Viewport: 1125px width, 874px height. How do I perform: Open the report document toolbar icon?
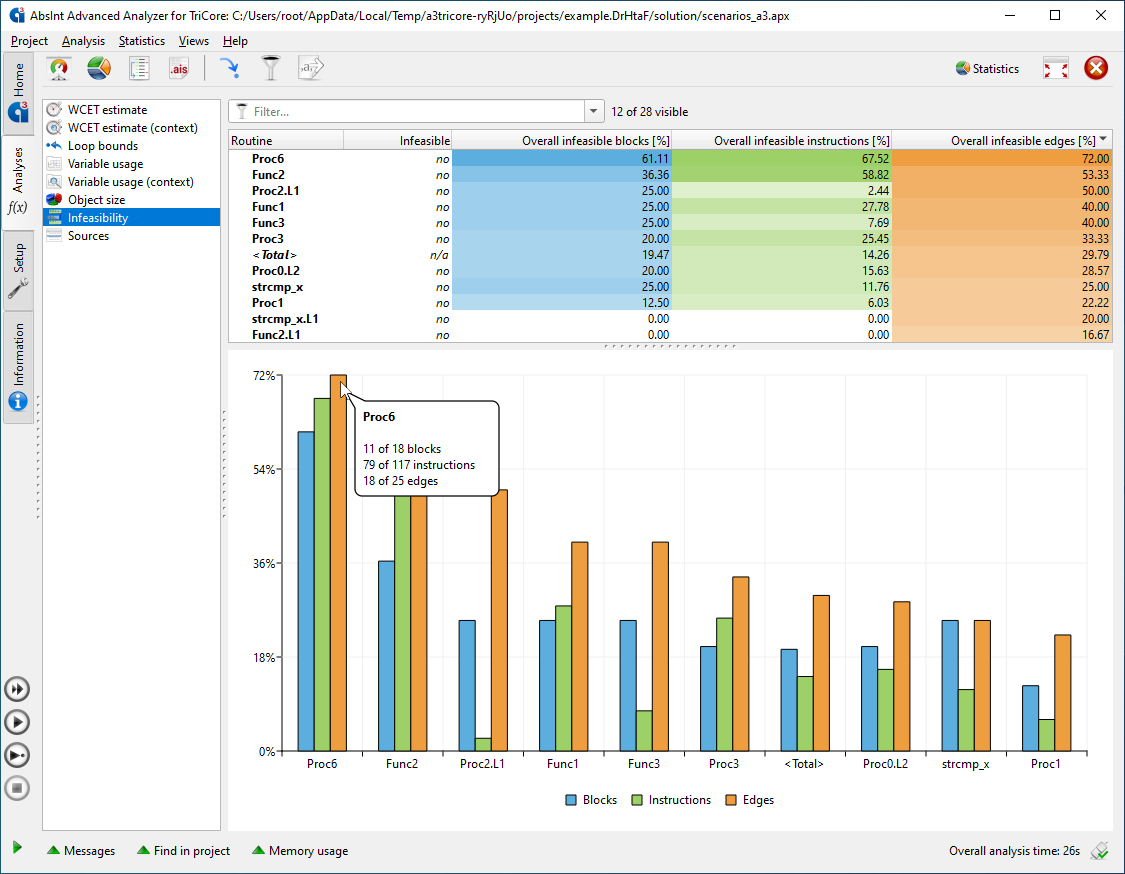pyautogui.click(x=139, y=68)
